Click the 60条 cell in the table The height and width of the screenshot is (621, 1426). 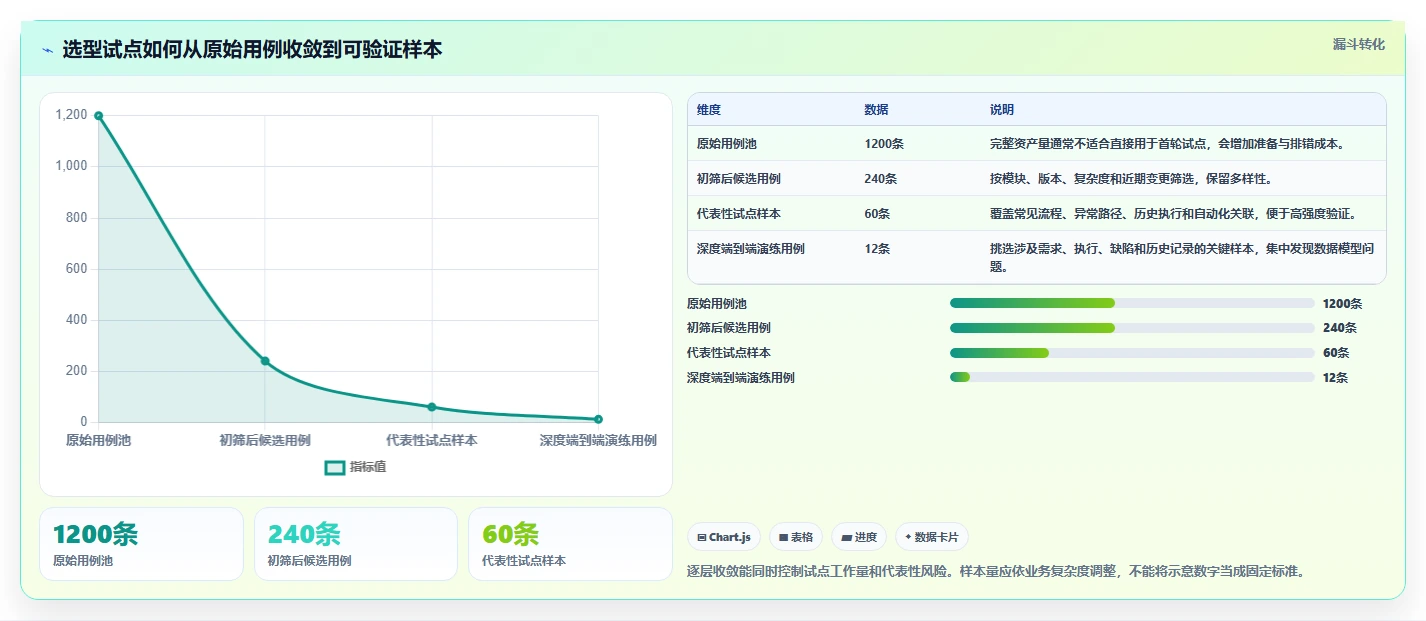click(878, 214)
